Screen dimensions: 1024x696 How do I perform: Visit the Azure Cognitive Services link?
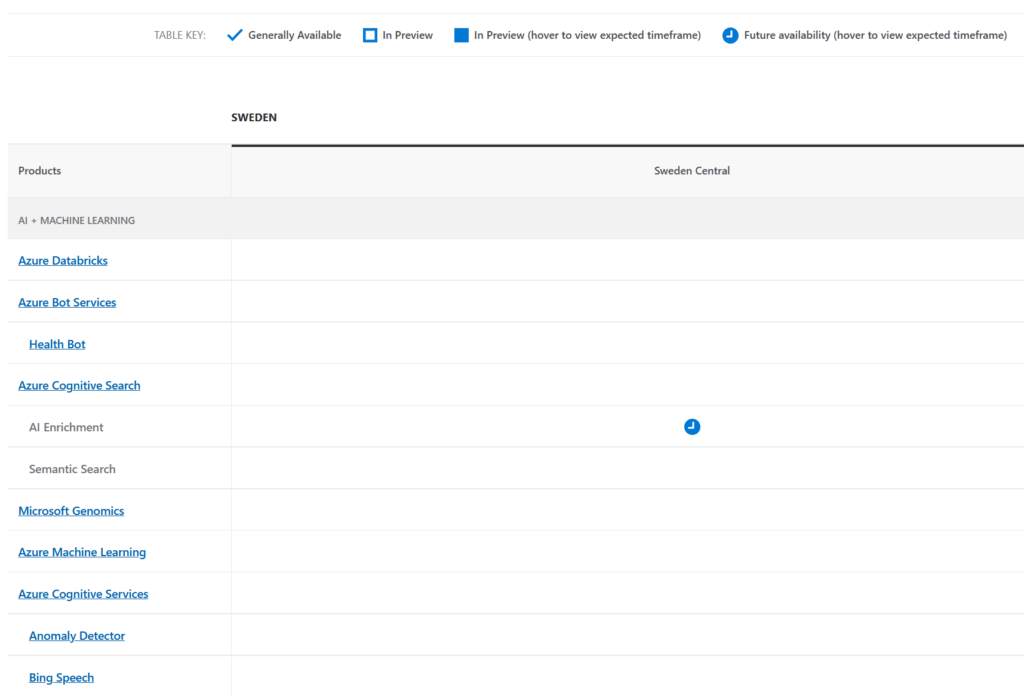point(83,594)
